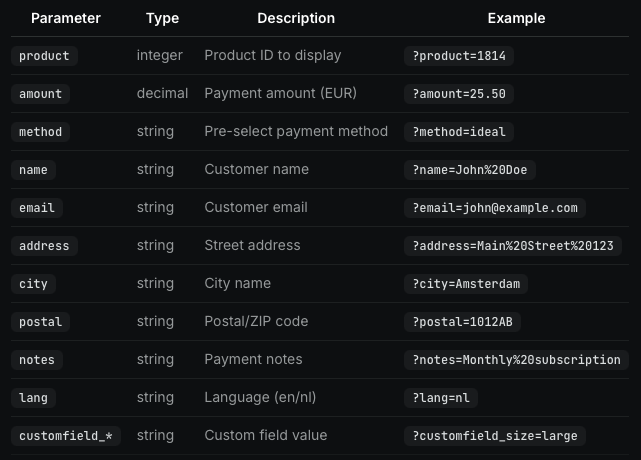Click the ?method=ideal example code
The width and height of the screenshot is (641, 460).
459,132
